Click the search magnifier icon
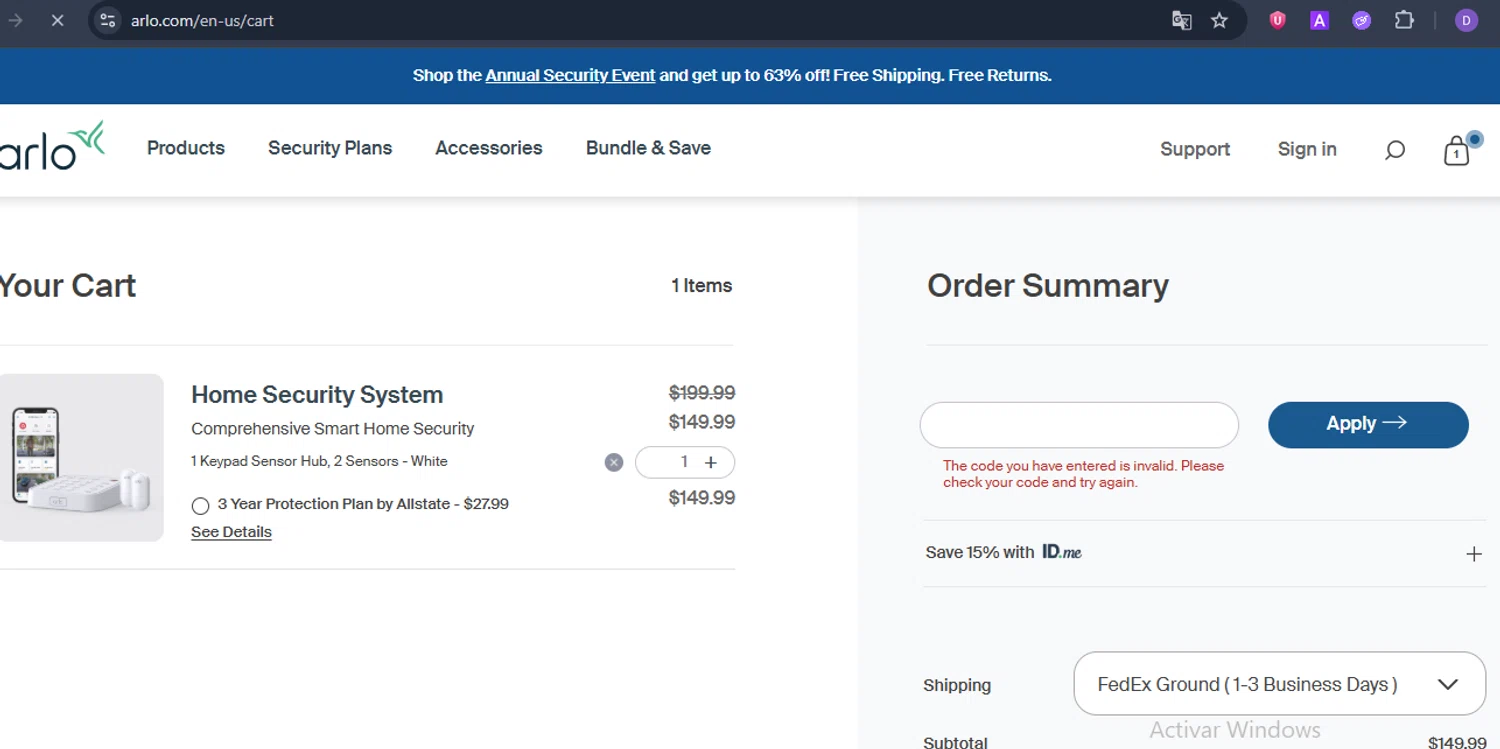 pyautogui.click(x=1394, y=150)
